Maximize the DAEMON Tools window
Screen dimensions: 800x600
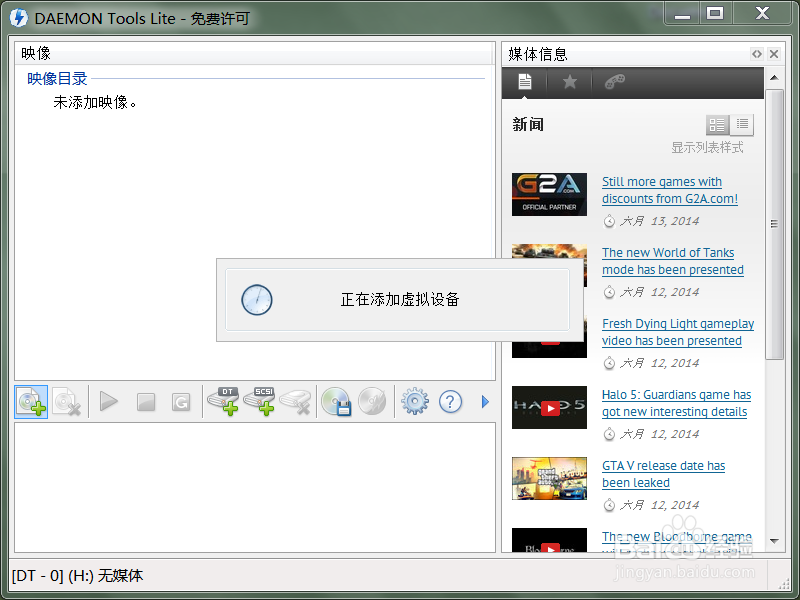(715, 14)
